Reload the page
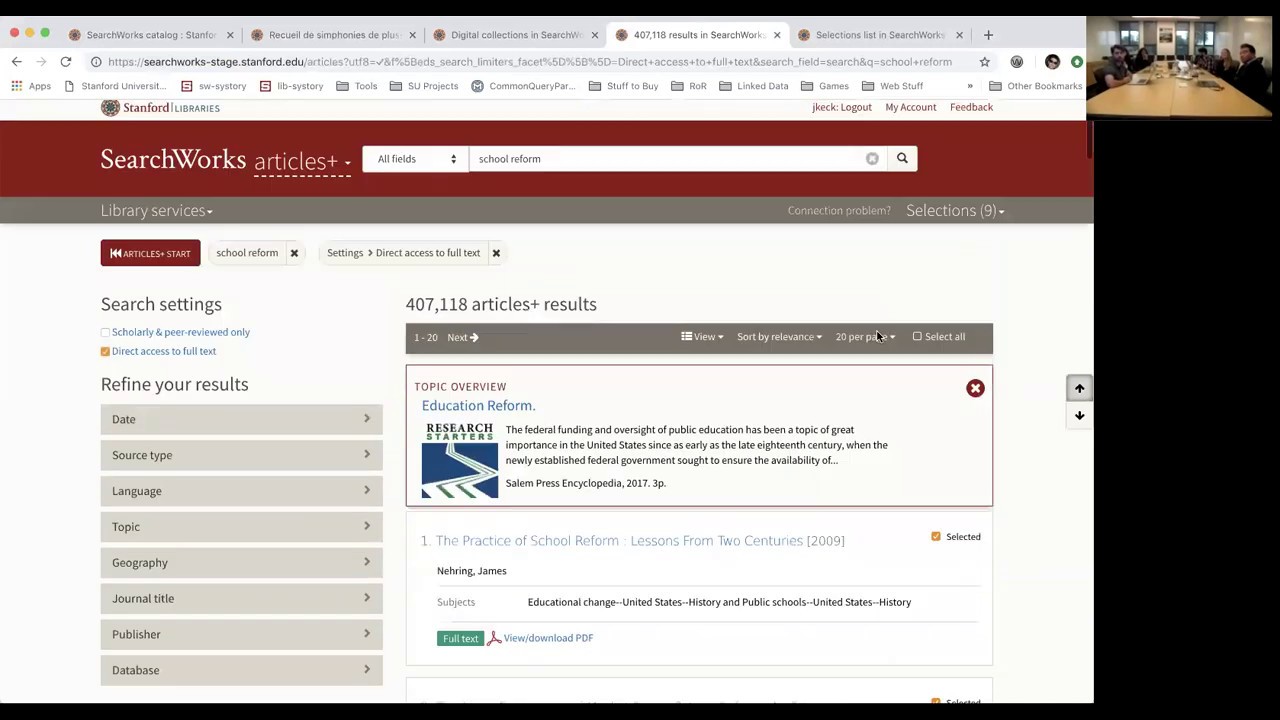Screen dimensions: 1280x720 65,62
